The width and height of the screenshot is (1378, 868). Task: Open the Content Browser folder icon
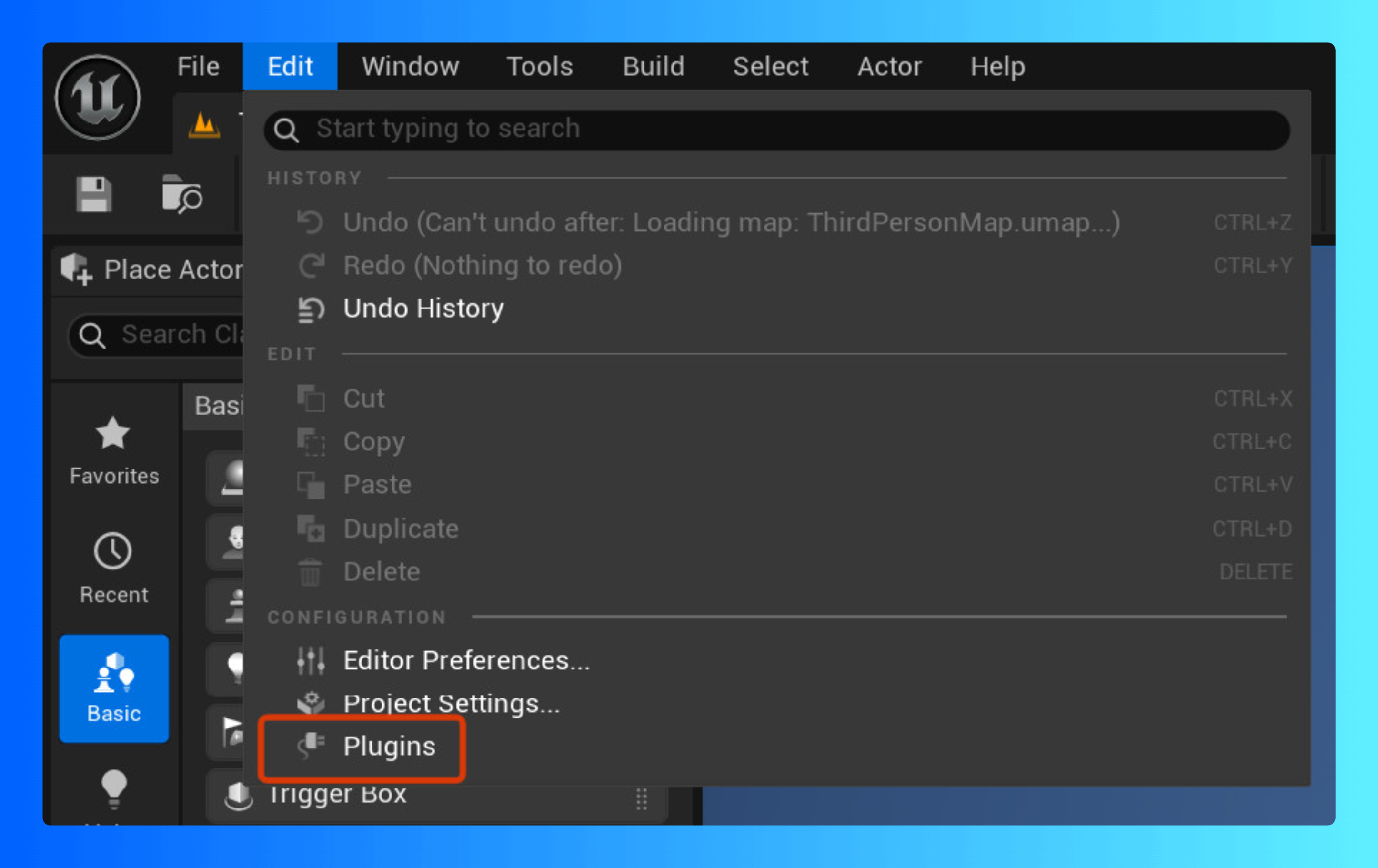(181, 194)
